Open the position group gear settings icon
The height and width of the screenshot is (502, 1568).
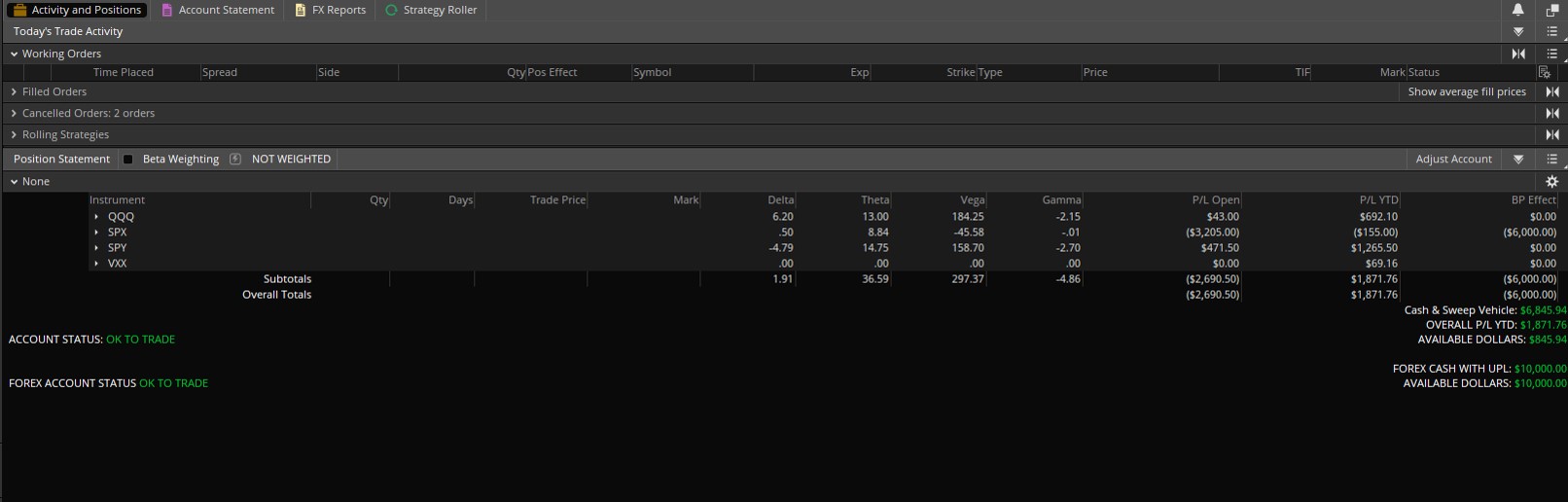click(x=1552, y=182)
